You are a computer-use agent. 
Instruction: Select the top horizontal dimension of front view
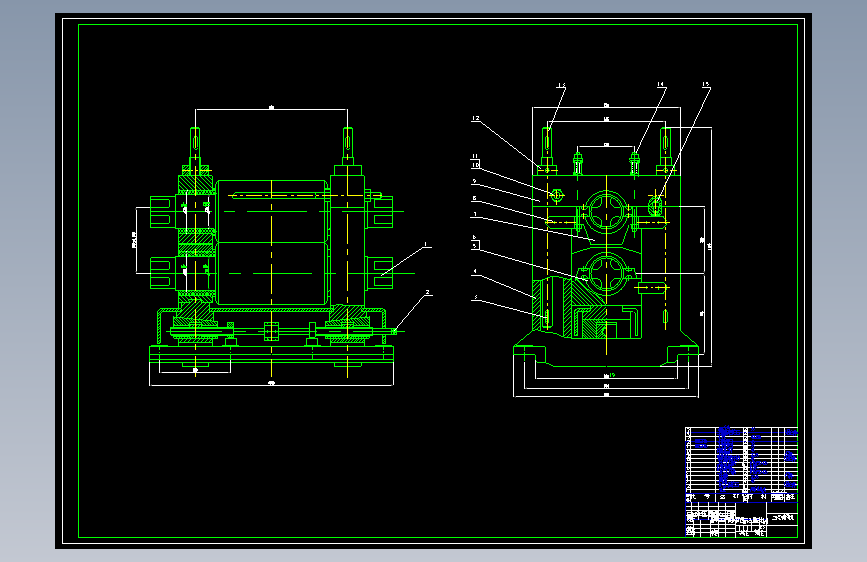271,109
